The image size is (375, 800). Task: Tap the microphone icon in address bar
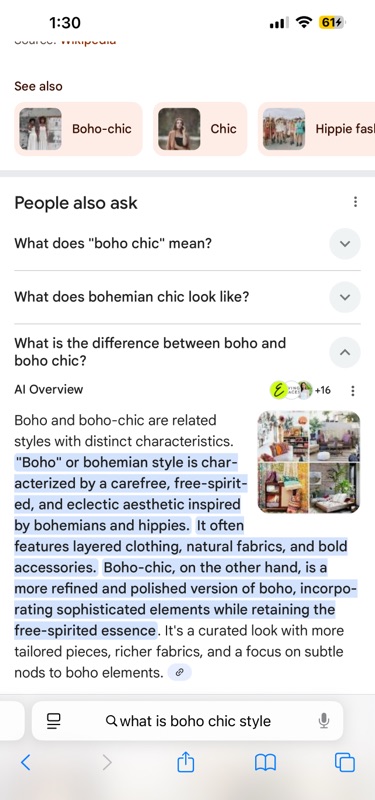point(323,721)
